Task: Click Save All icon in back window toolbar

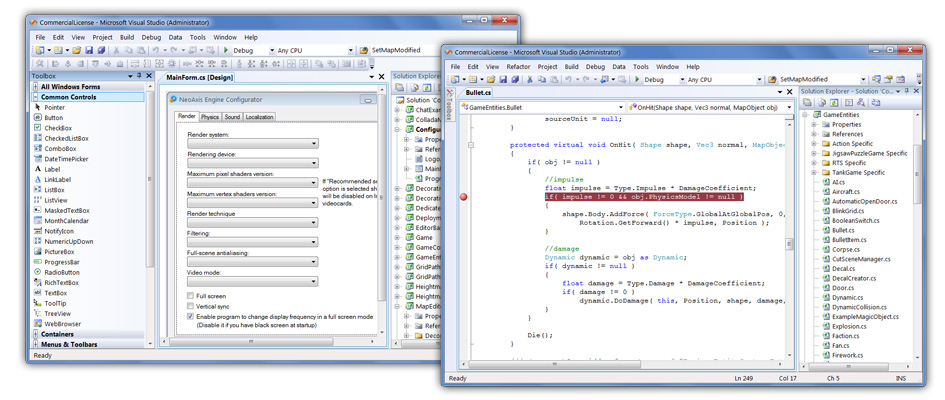Action: click(x=101, y=51)
